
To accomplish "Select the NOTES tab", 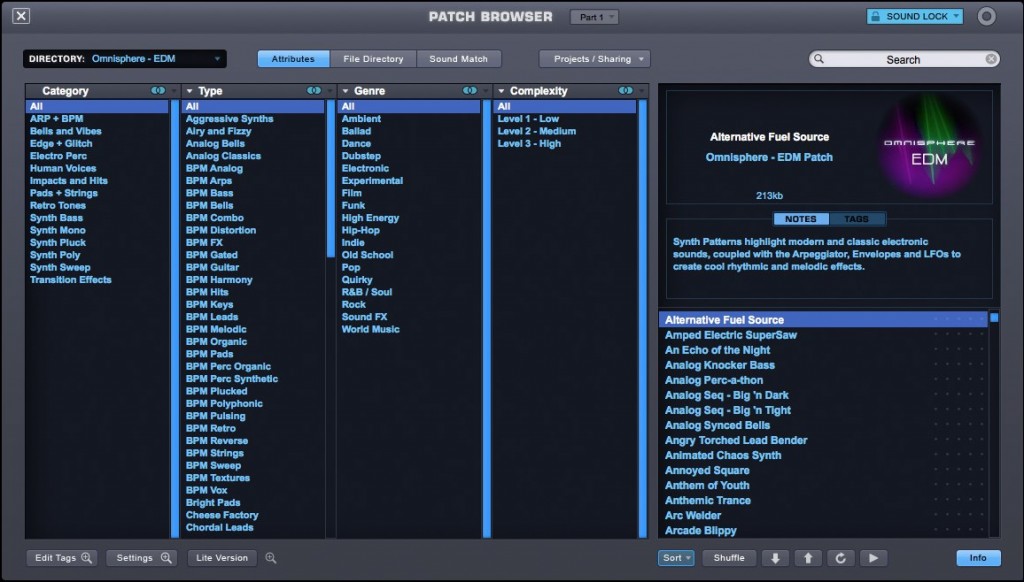I will [x=801, y=219].
